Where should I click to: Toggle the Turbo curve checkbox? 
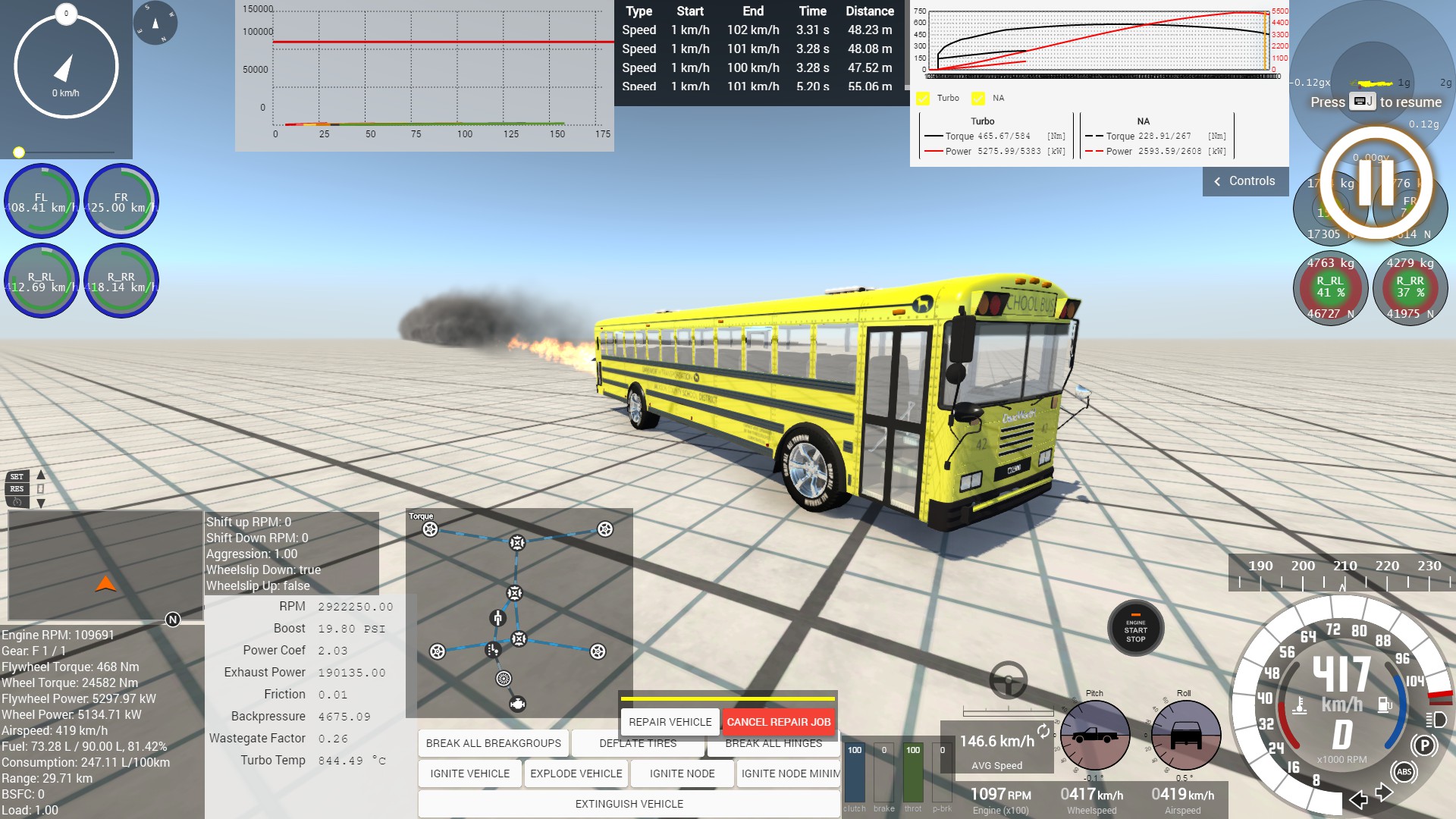point(923,98)
